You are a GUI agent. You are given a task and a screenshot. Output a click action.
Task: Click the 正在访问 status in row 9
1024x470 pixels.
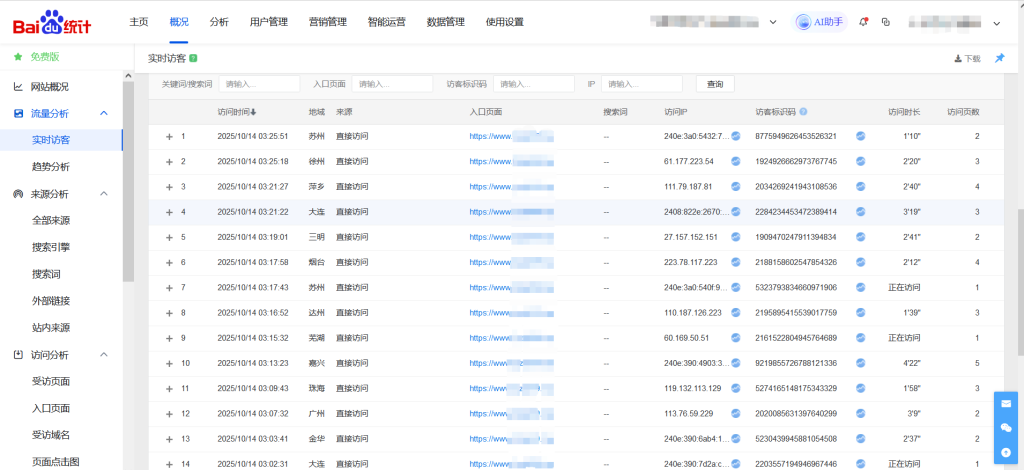(904, 338)
